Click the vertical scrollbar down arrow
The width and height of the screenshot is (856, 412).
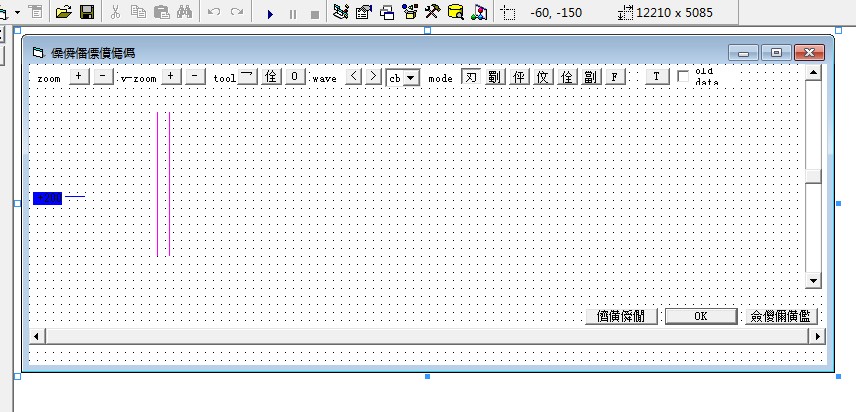click(813, 281)
